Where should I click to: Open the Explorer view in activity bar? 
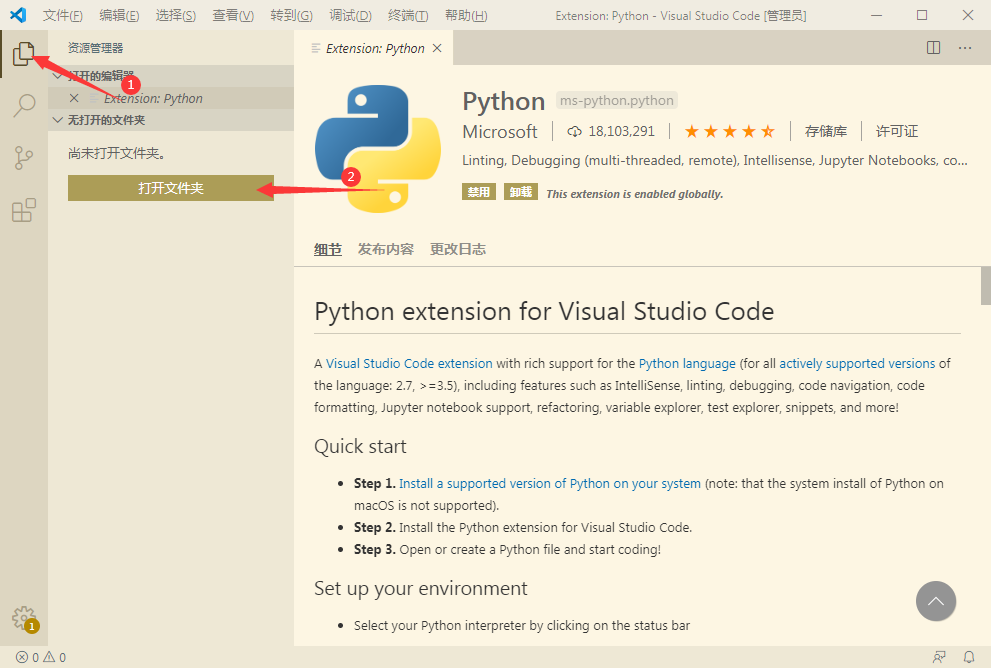pos(24,54)
